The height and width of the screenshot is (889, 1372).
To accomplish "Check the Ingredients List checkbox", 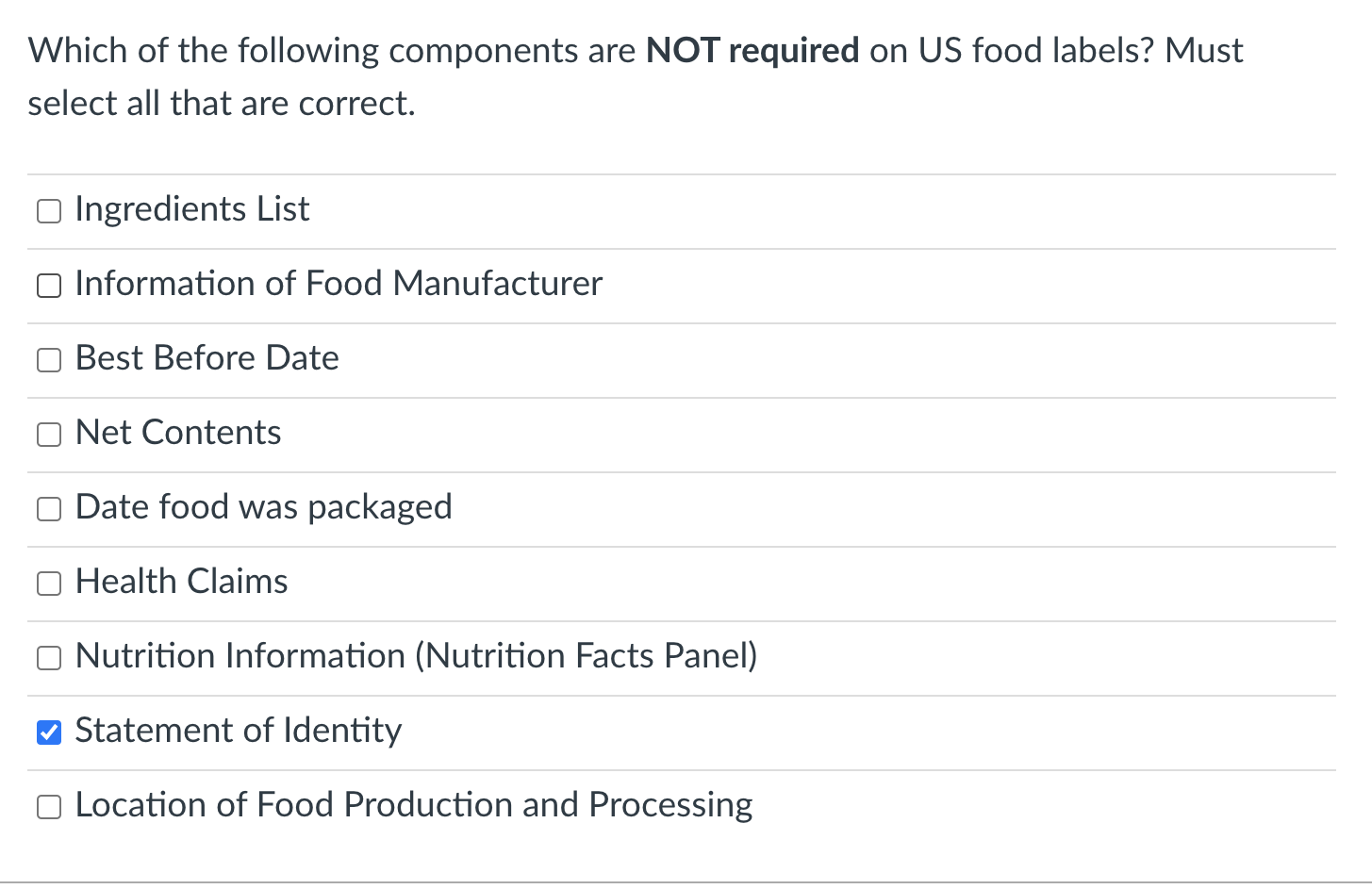I will click(x=49, y=210).
